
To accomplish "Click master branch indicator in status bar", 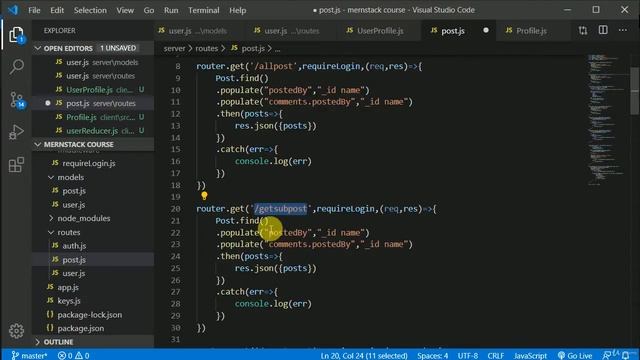I will pyautogui.click(x=29, y=356).
